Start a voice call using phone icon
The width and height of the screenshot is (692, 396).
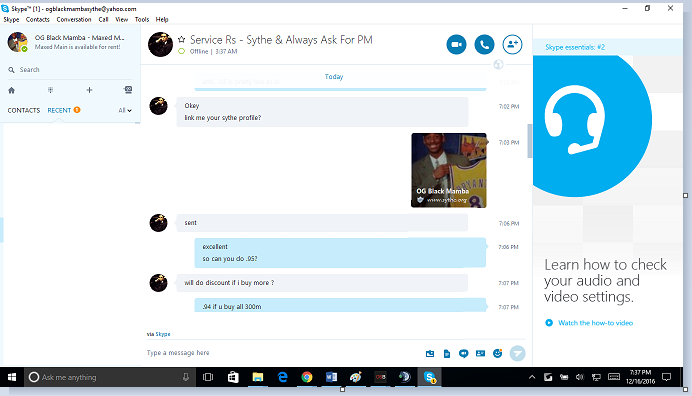click(x=484, y=45)
